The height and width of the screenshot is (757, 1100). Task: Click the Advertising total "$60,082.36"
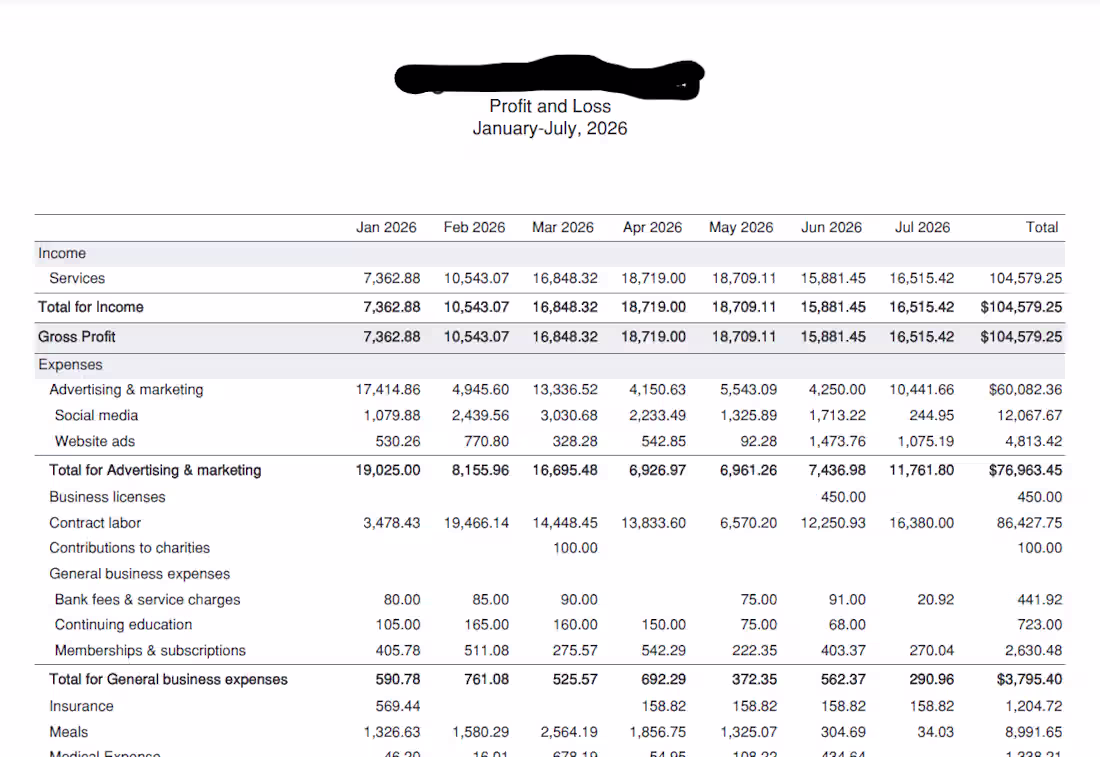[1026, 389]
